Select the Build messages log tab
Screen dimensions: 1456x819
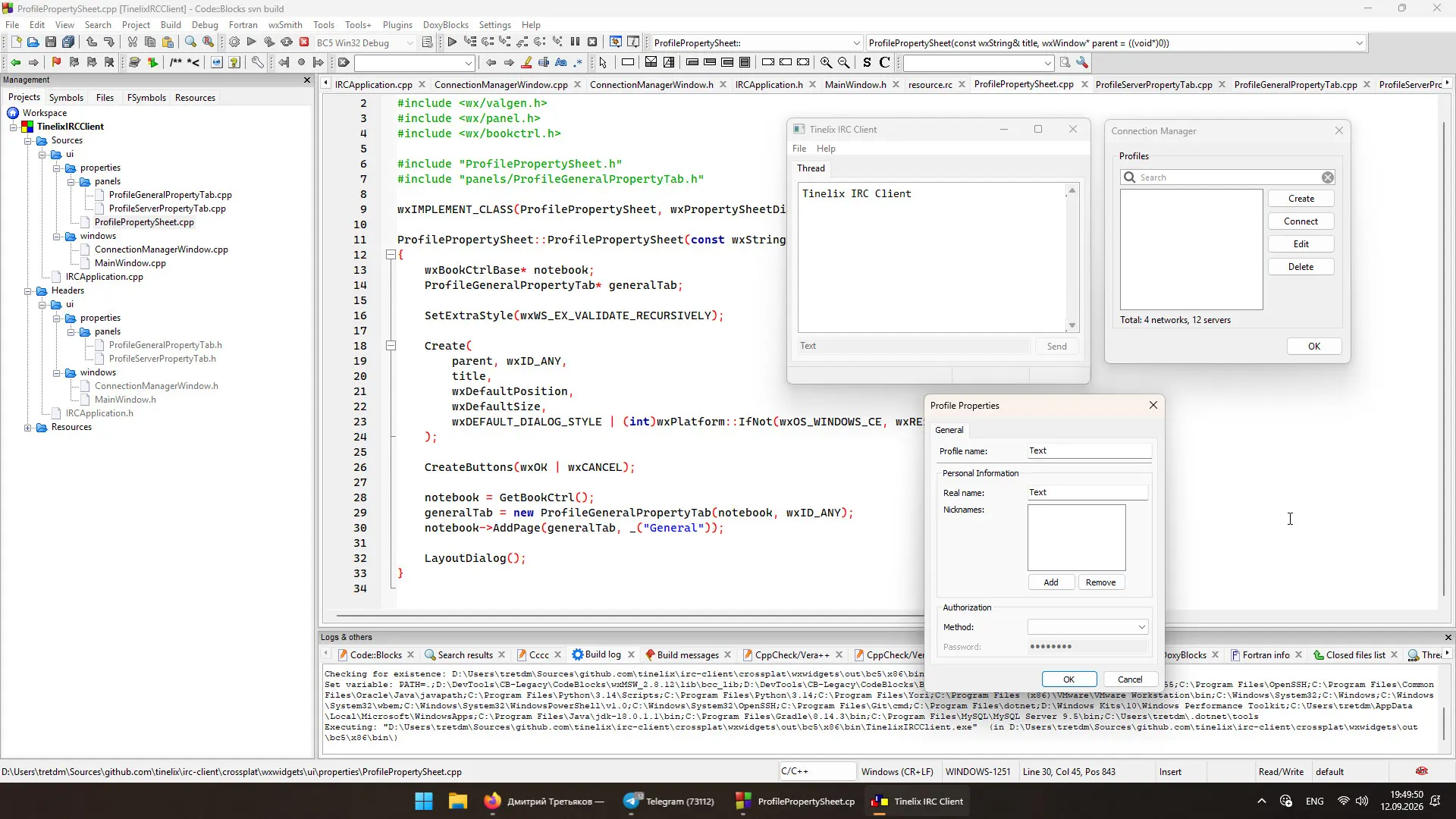(x=688, y=655)
